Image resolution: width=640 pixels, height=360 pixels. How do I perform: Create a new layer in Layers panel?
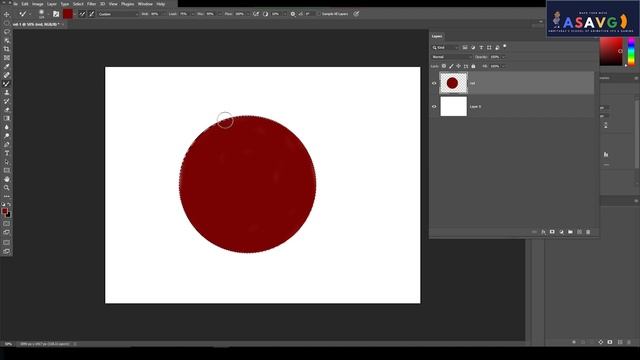(x=579, y=232)
